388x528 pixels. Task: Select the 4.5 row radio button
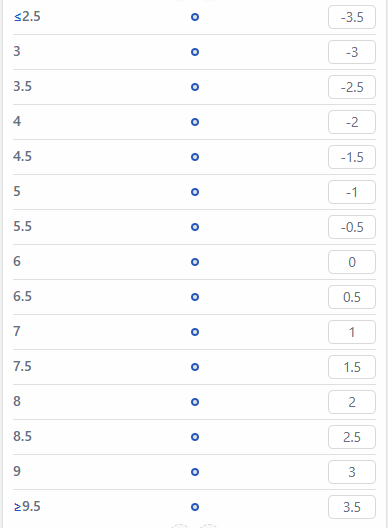195,157
